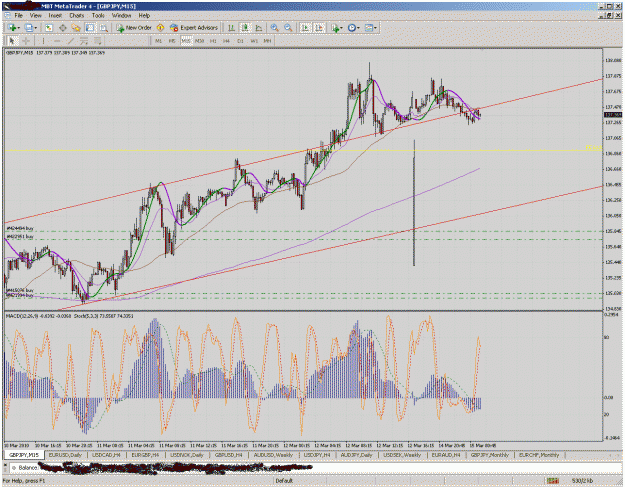
Task: Click the yellow MetaEditor diamond icon
Action: click(160, 27)
